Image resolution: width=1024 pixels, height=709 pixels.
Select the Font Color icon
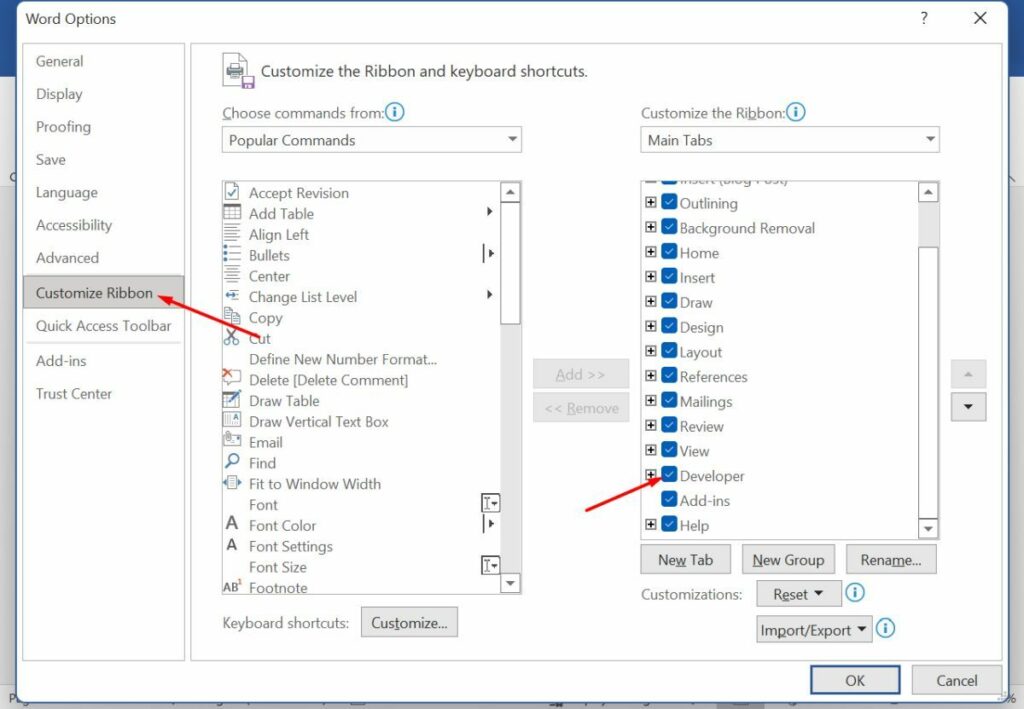click(x=234, y=525)
